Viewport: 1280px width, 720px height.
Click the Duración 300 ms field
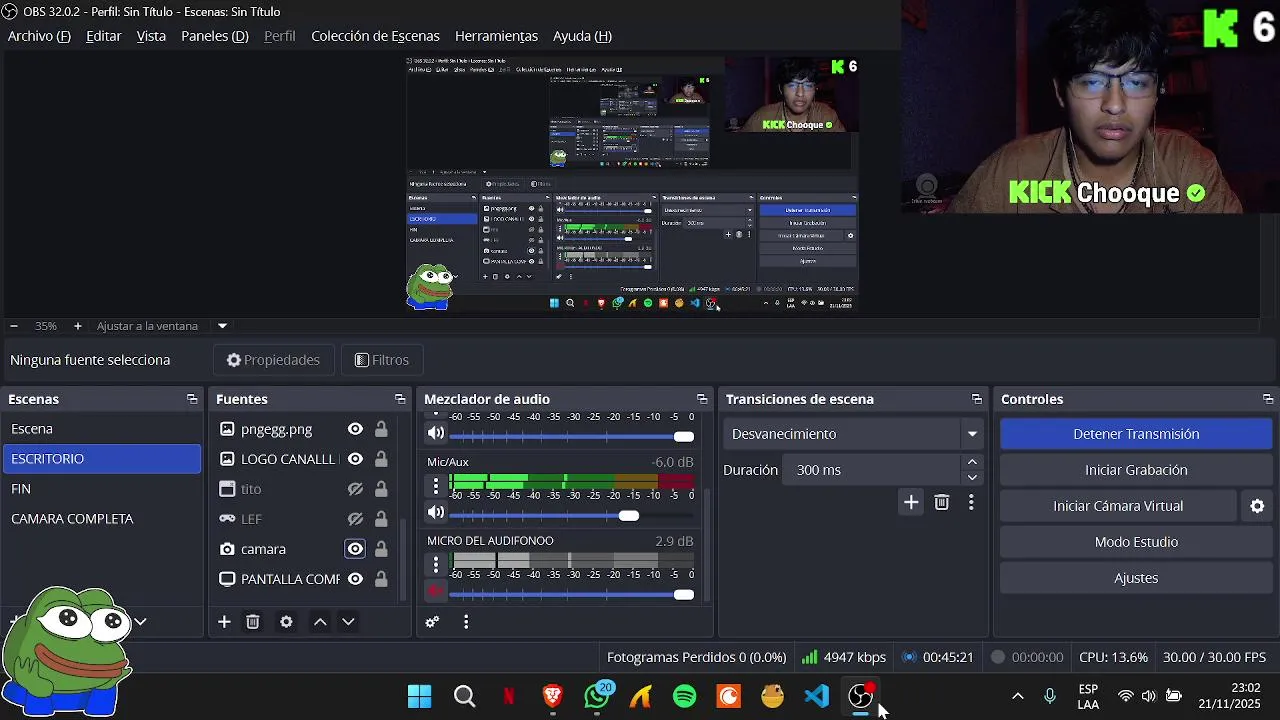[873, 470]
